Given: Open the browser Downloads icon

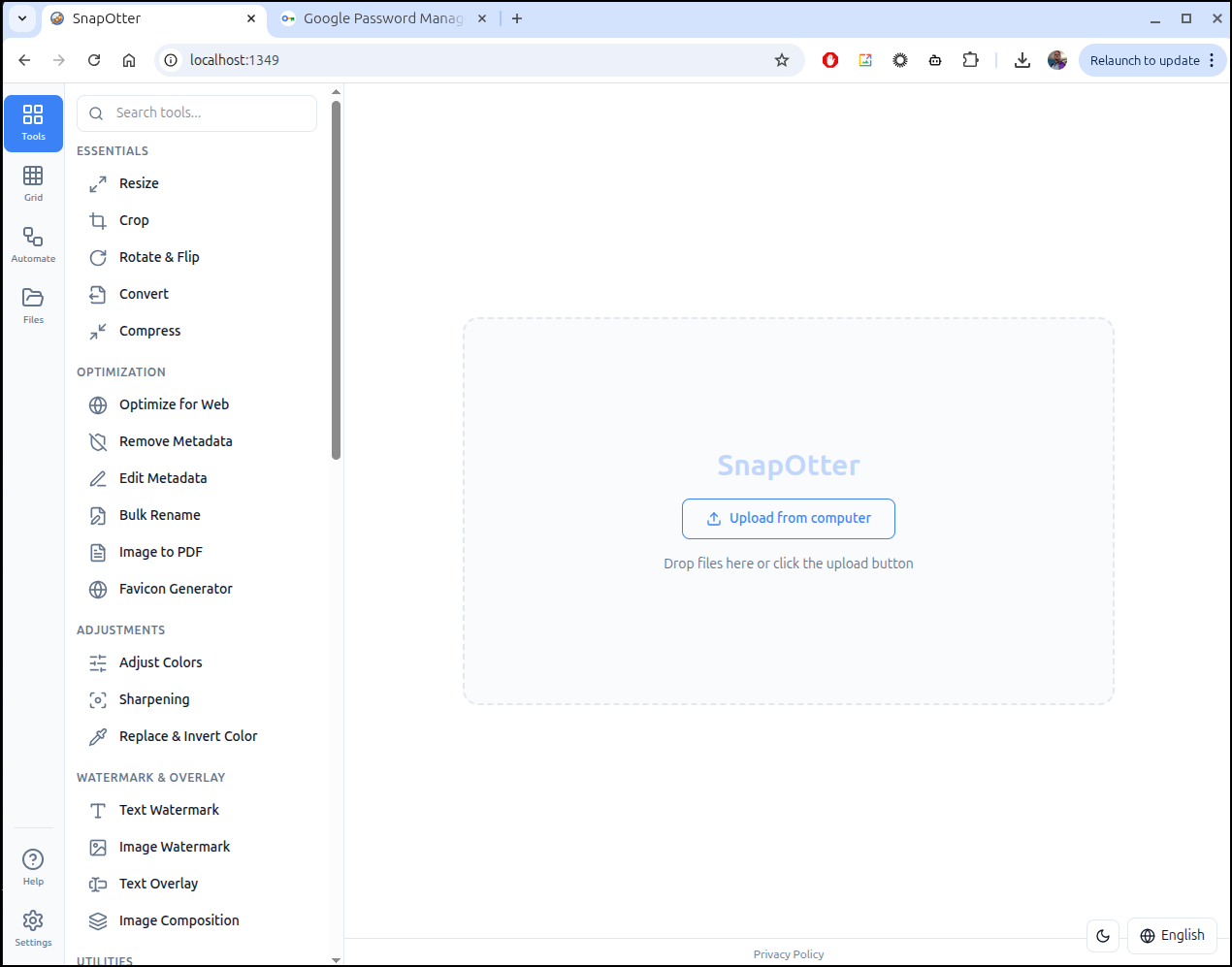Looking at the screenshot, I should [x=1022, y=60].
